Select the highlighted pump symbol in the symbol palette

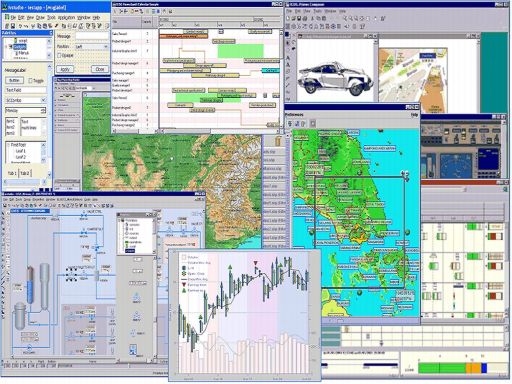[x=133, y=350]
